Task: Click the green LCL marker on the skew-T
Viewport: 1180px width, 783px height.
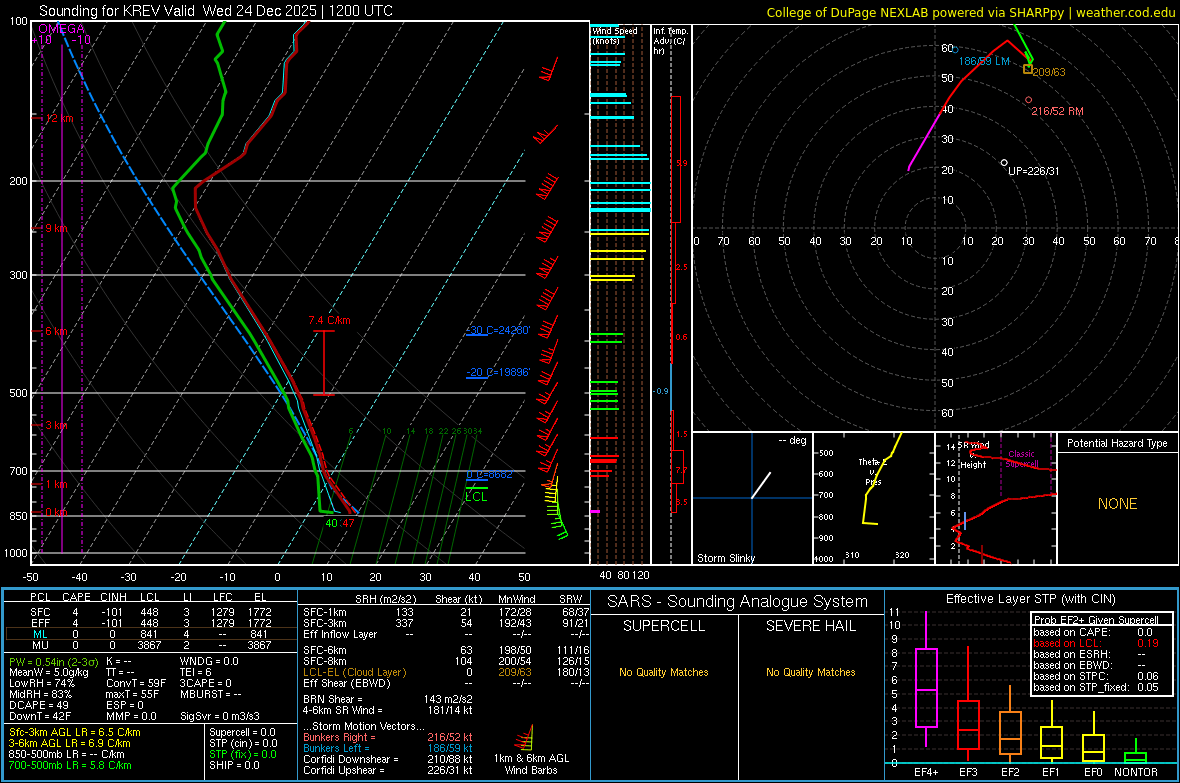Action: tap(476, 492)
